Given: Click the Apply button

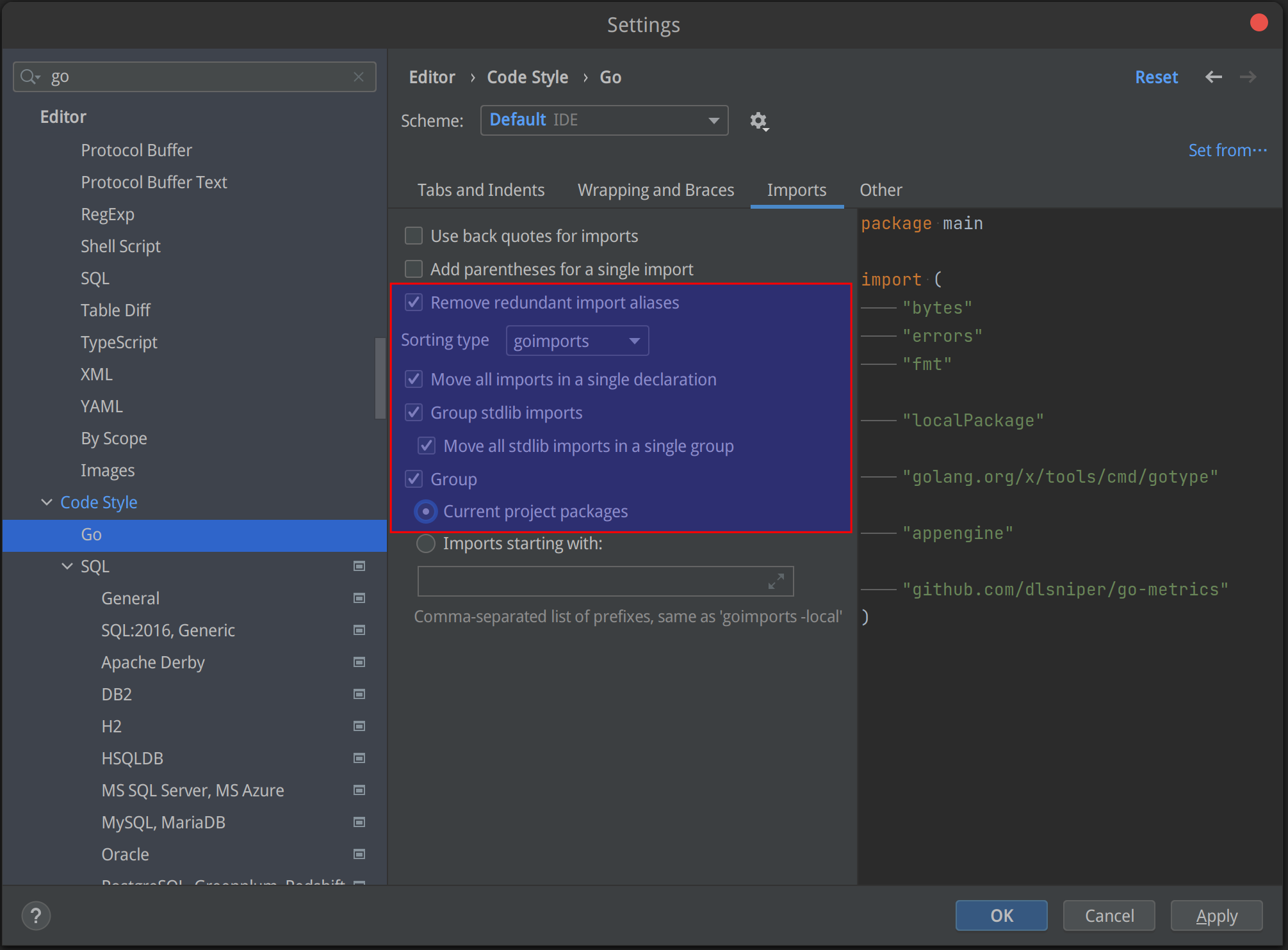Looking at the screenshot, I should point(1216,915).
